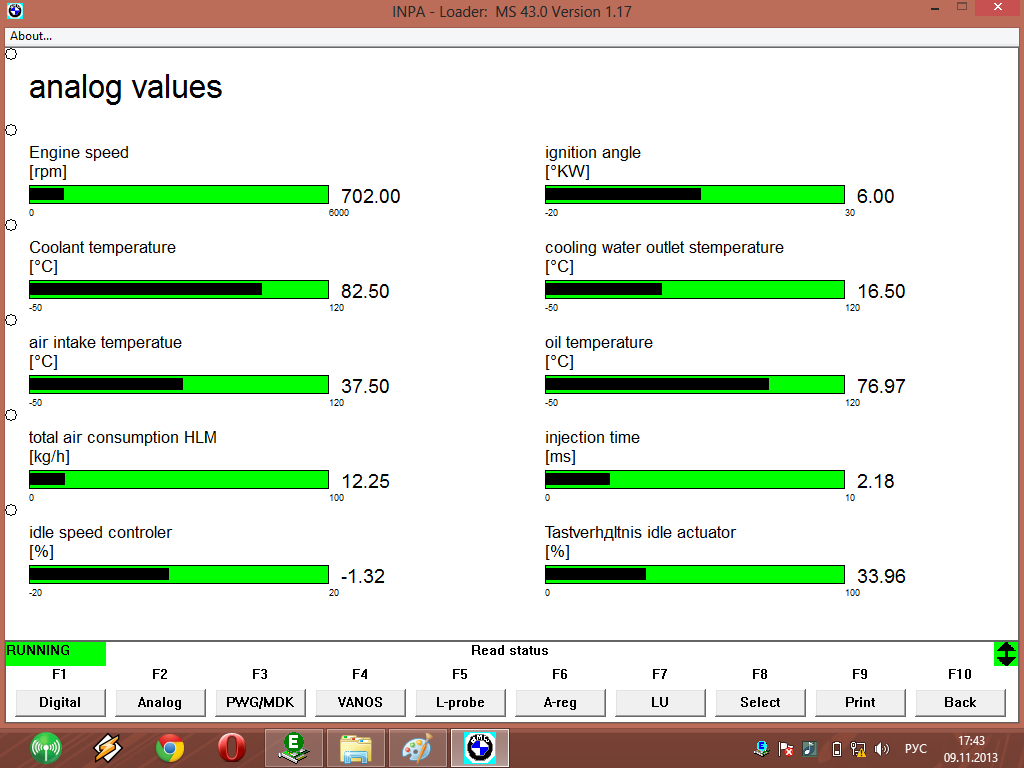Launch Opera browser from the taskbar
This screenshot has height=768, width=1024.
(x=232, y=747)
